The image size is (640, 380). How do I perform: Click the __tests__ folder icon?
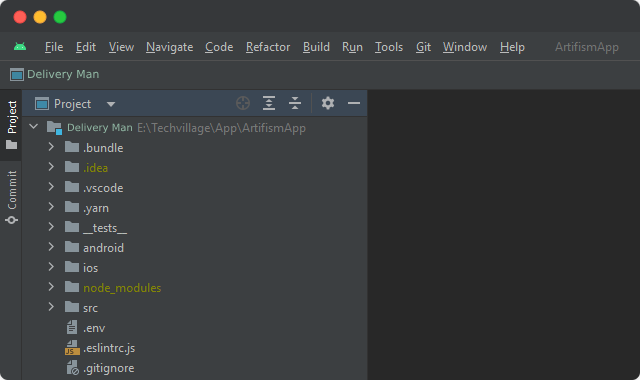(72, 227)
